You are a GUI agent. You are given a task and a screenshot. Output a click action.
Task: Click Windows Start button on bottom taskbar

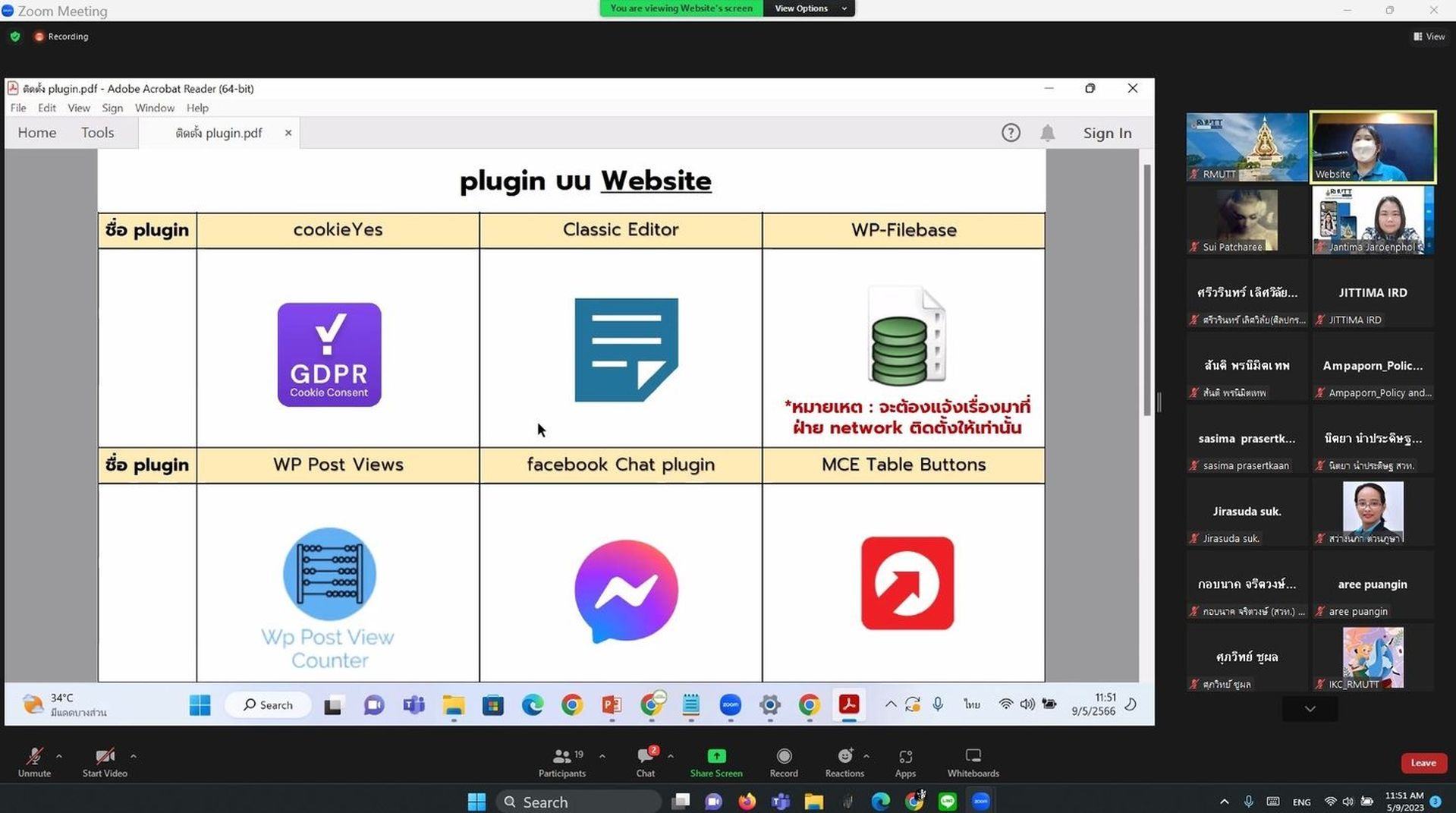click(x=476, y=802)
